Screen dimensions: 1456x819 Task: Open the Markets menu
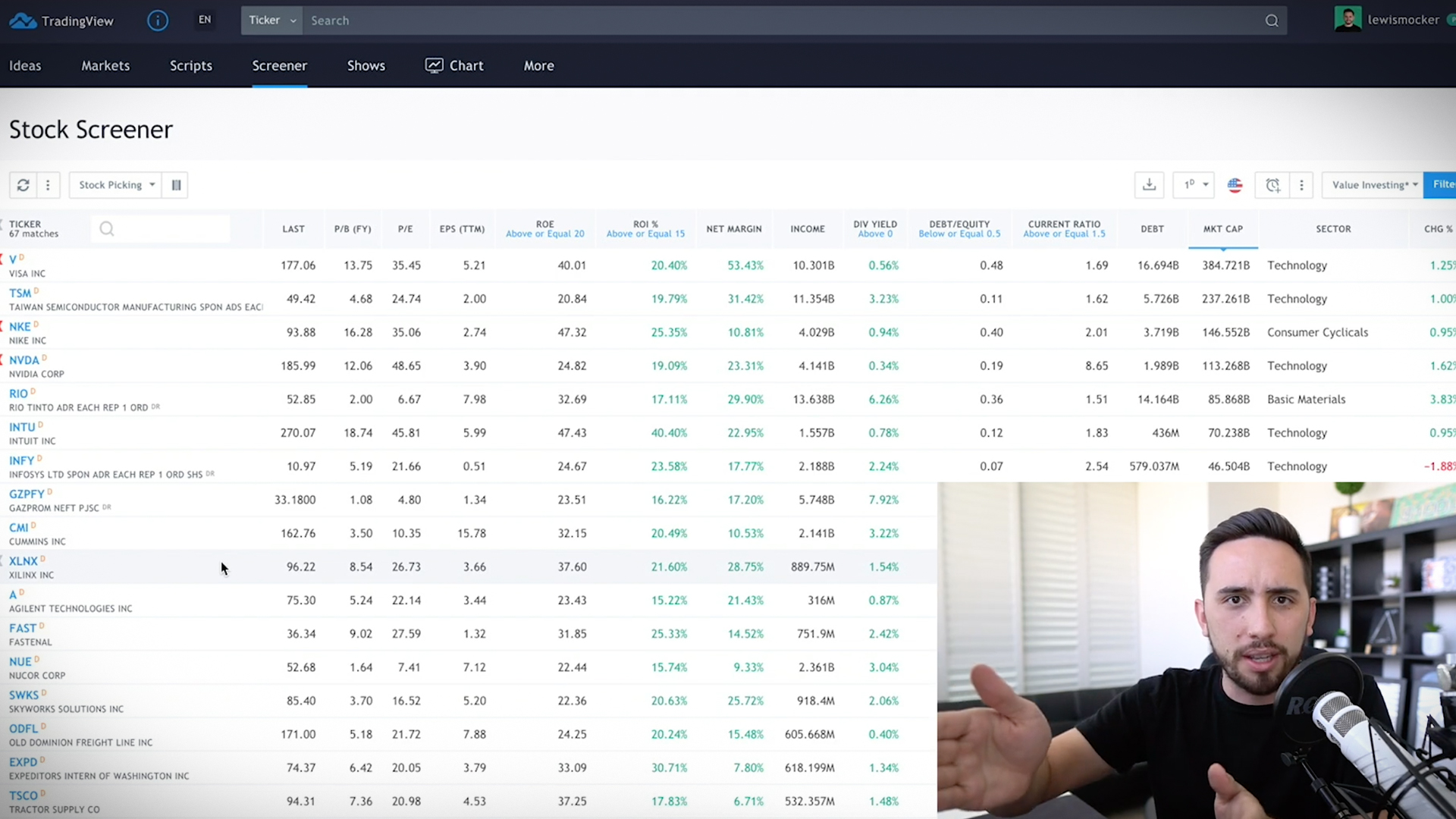[105, 66]
